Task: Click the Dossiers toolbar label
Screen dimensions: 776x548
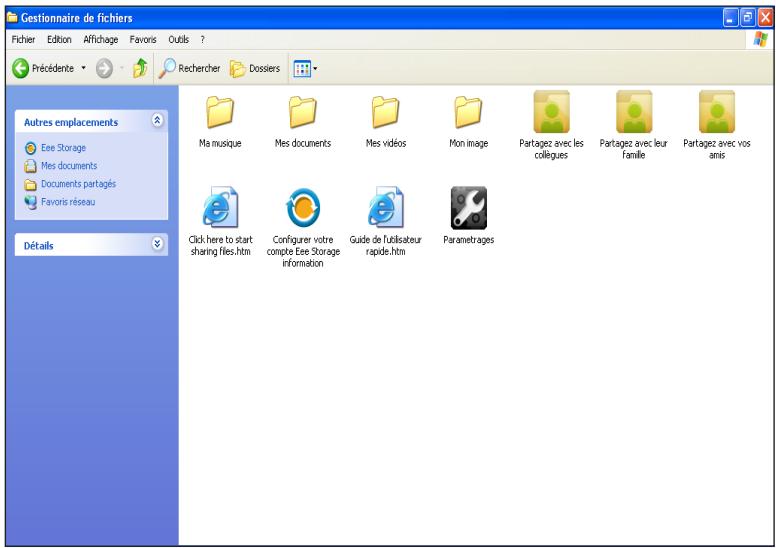Action: tap(265, 68)
